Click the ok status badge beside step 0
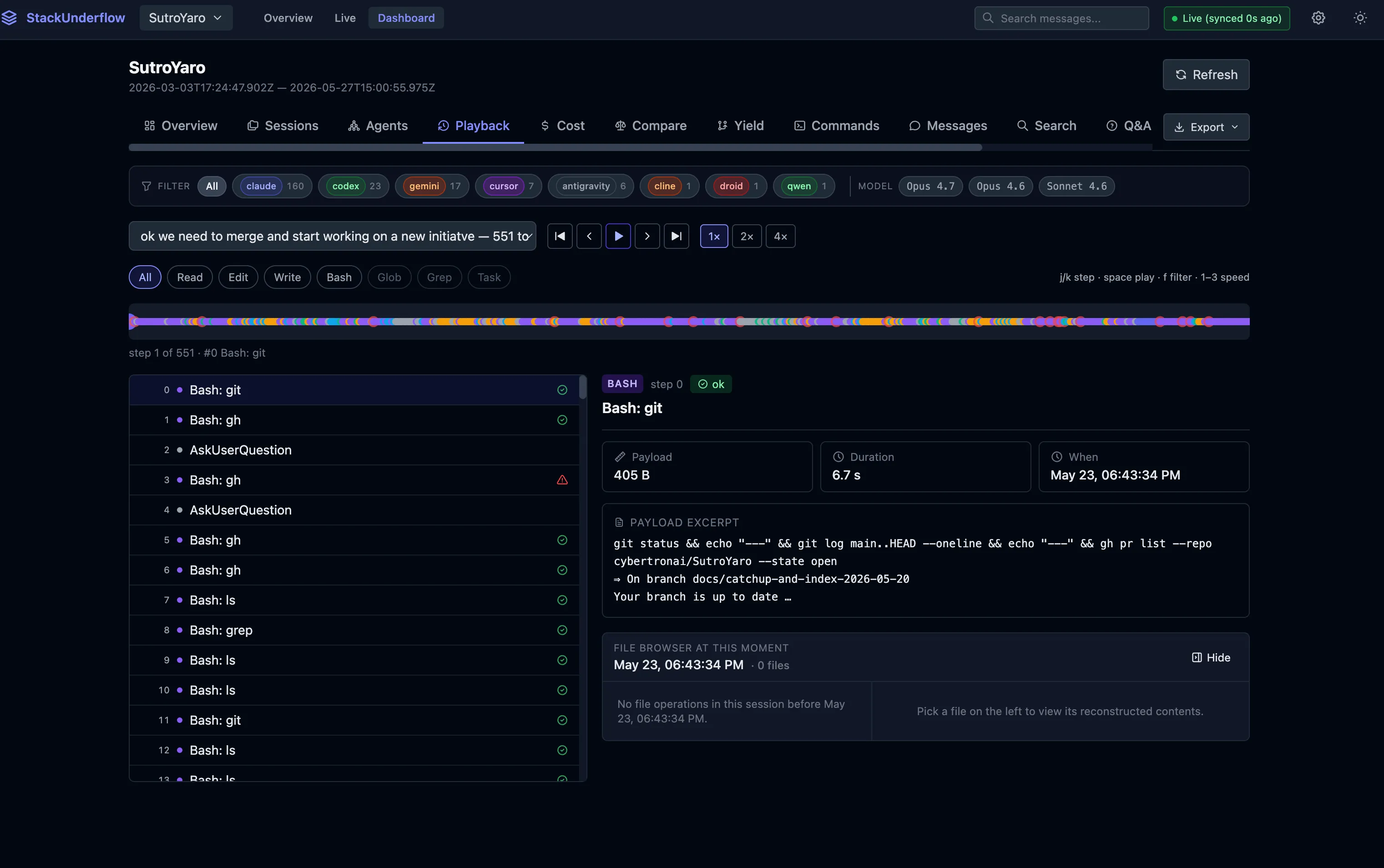Image resolution: width=1384 pixels, height=868 pixels. [x=711, y=384]
